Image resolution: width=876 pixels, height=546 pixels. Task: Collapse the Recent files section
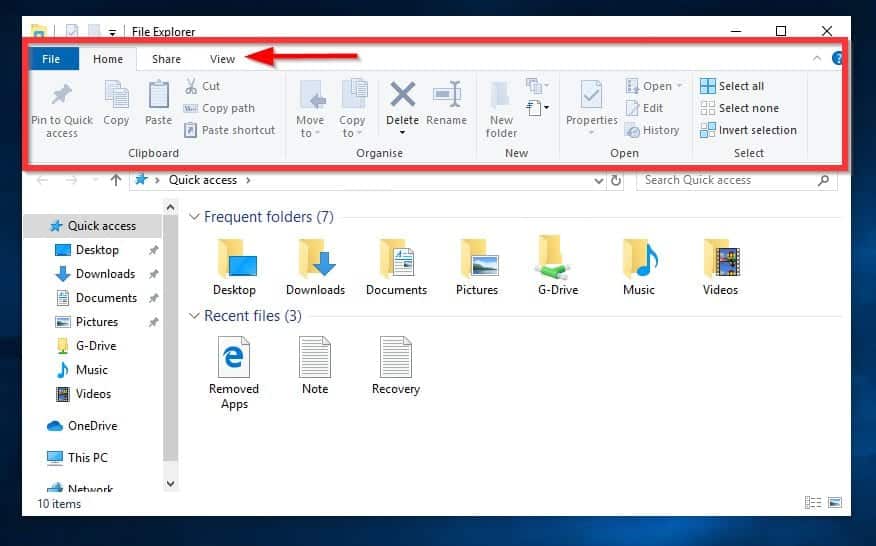click(194, 316)
